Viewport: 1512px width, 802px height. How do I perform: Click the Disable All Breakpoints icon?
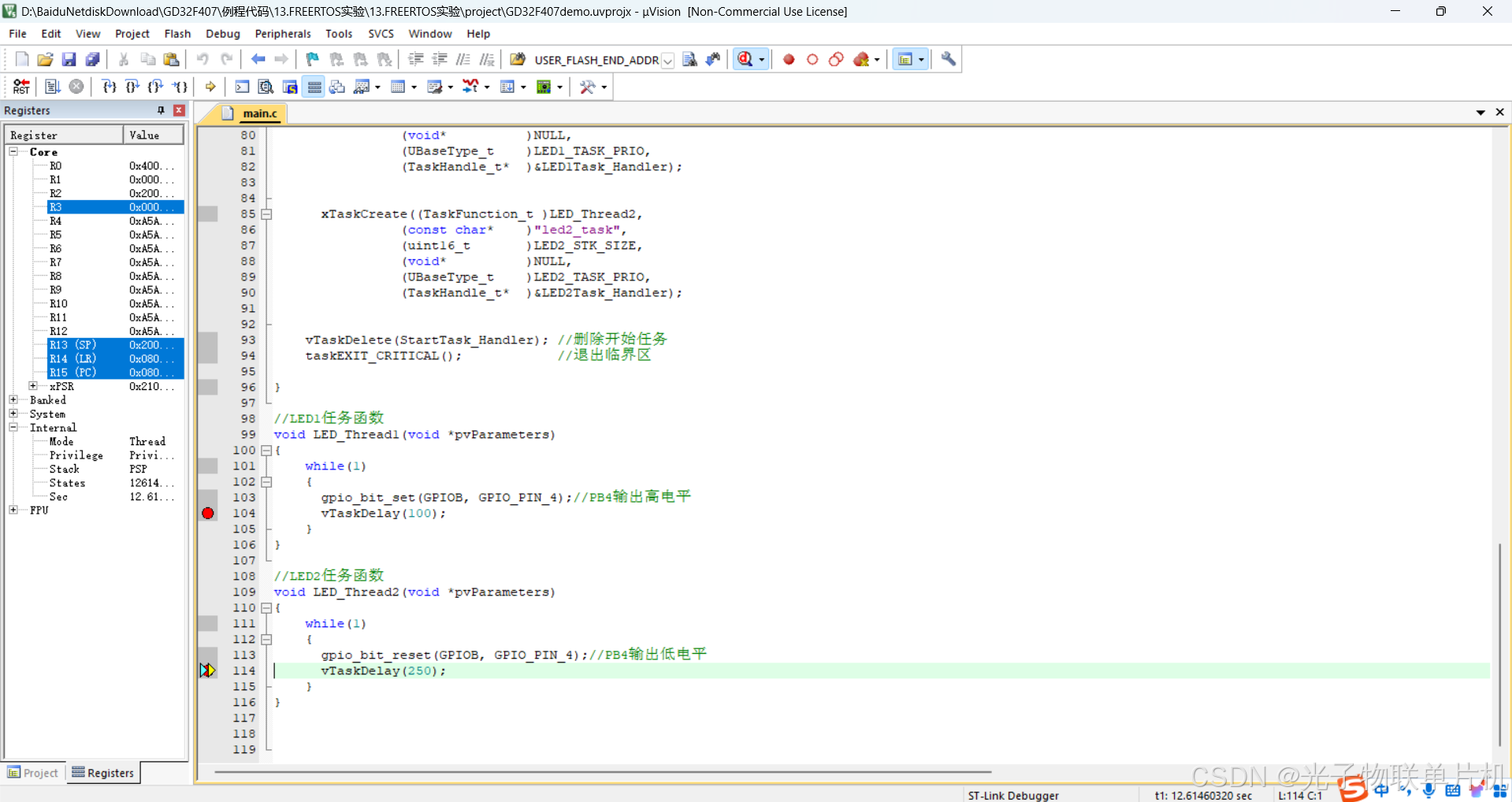coord(836,60)
